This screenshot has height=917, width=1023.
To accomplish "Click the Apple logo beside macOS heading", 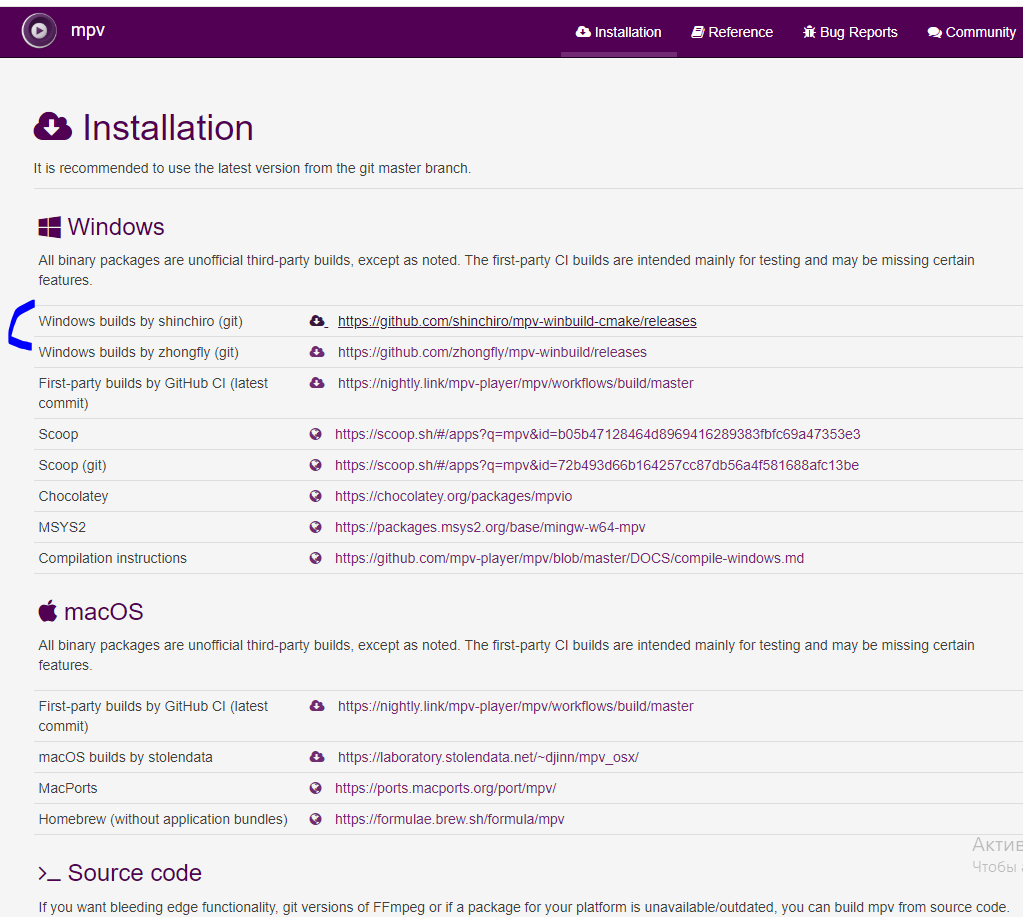I will click(x=48, y=611).
